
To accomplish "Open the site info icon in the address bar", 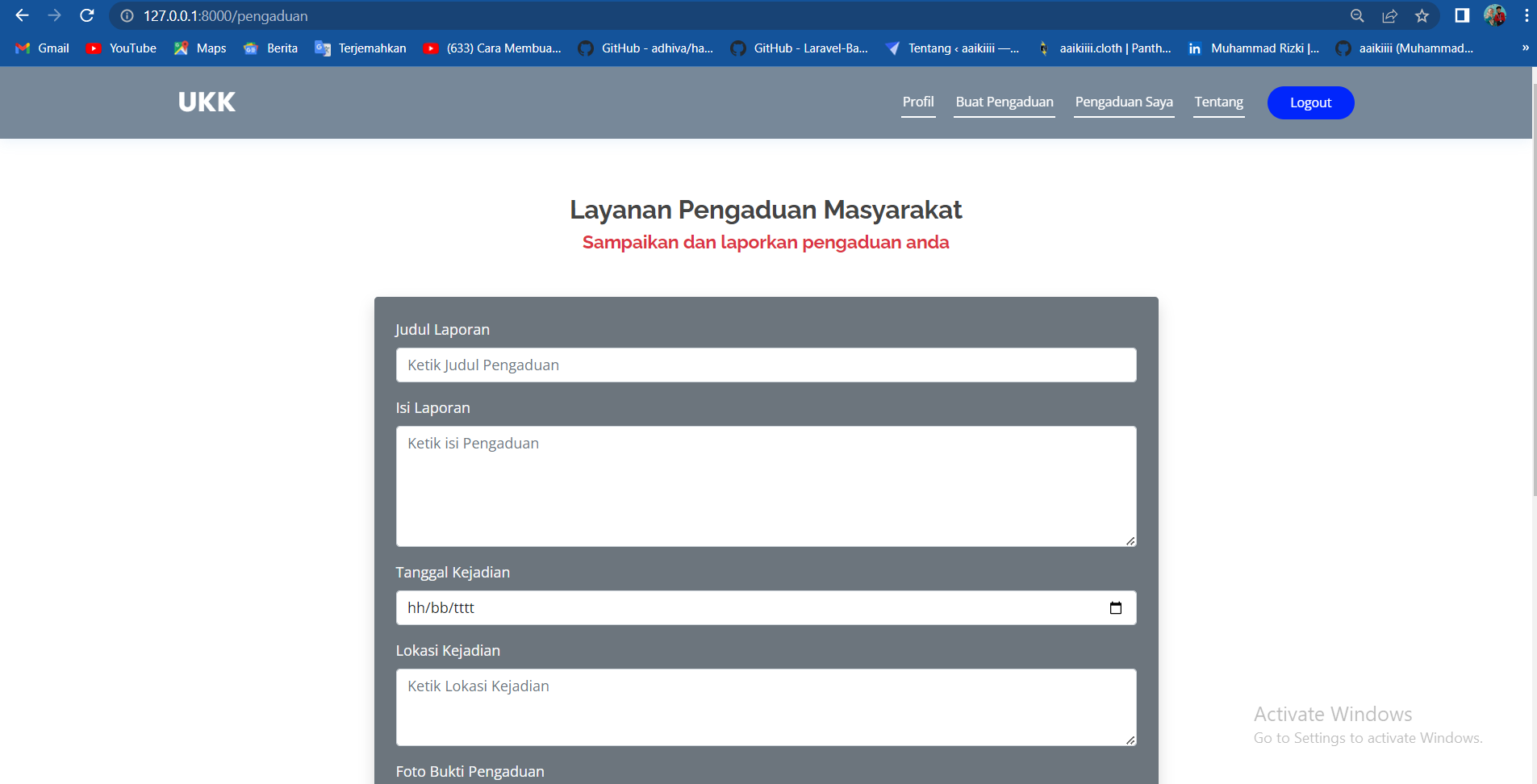I will pos(127,16).
